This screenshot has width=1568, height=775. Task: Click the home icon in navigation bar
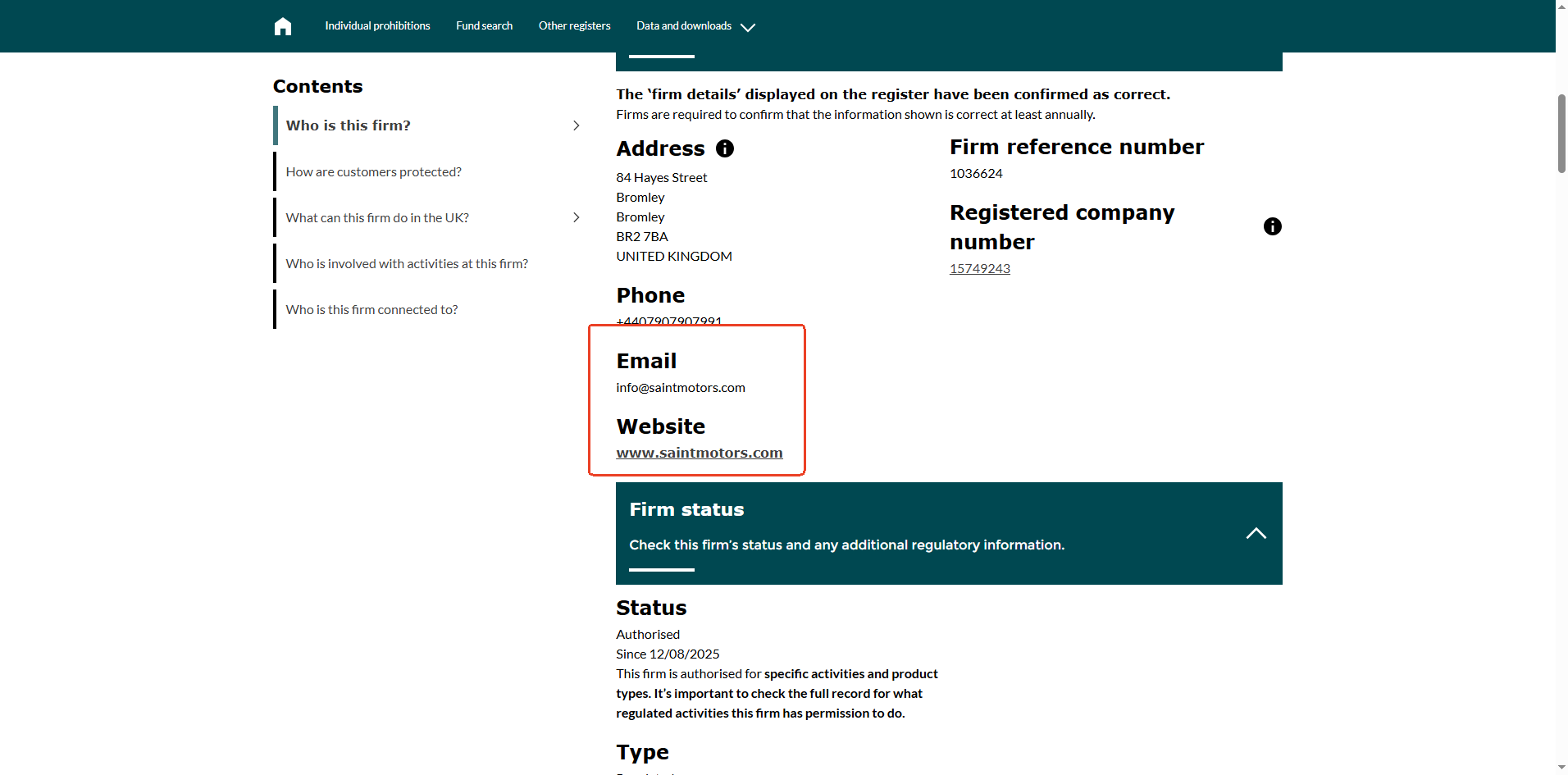point(283,26)
